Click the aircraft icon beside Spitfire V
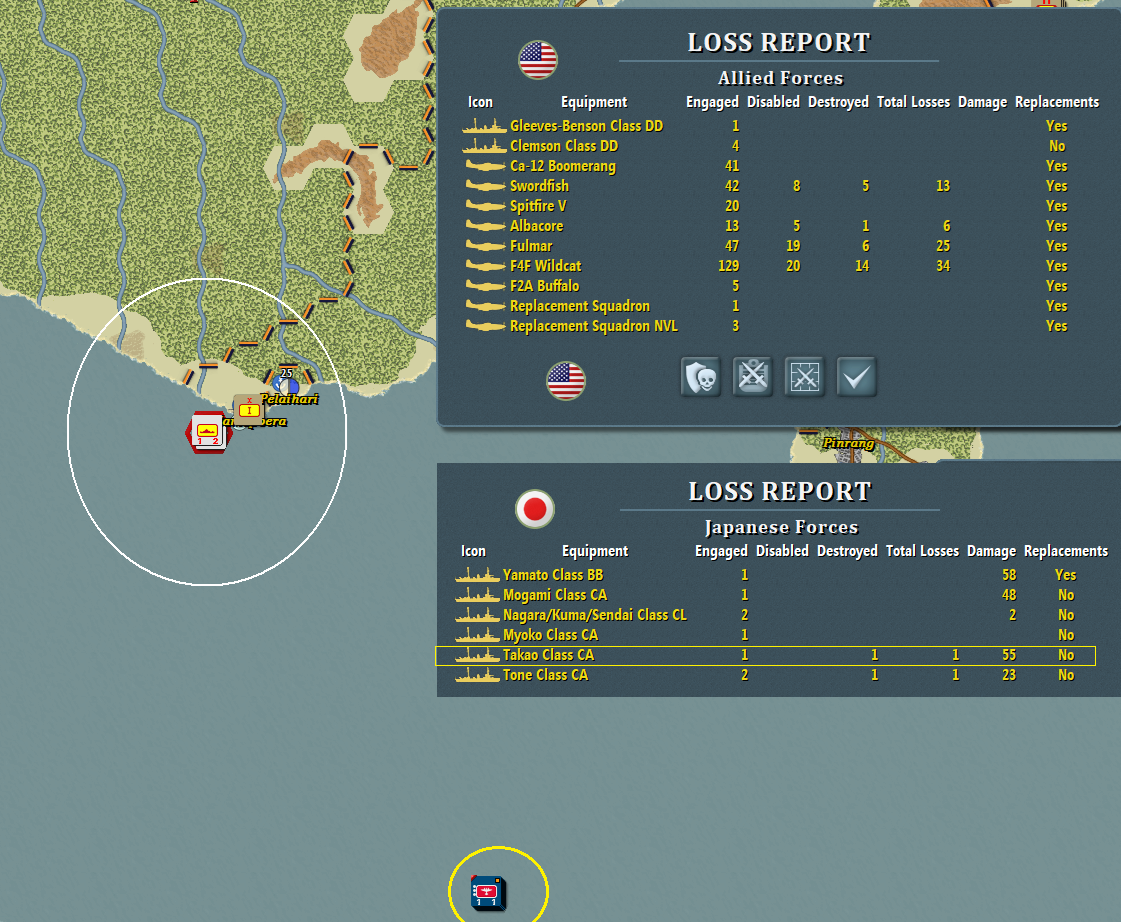 coord(485,207)
